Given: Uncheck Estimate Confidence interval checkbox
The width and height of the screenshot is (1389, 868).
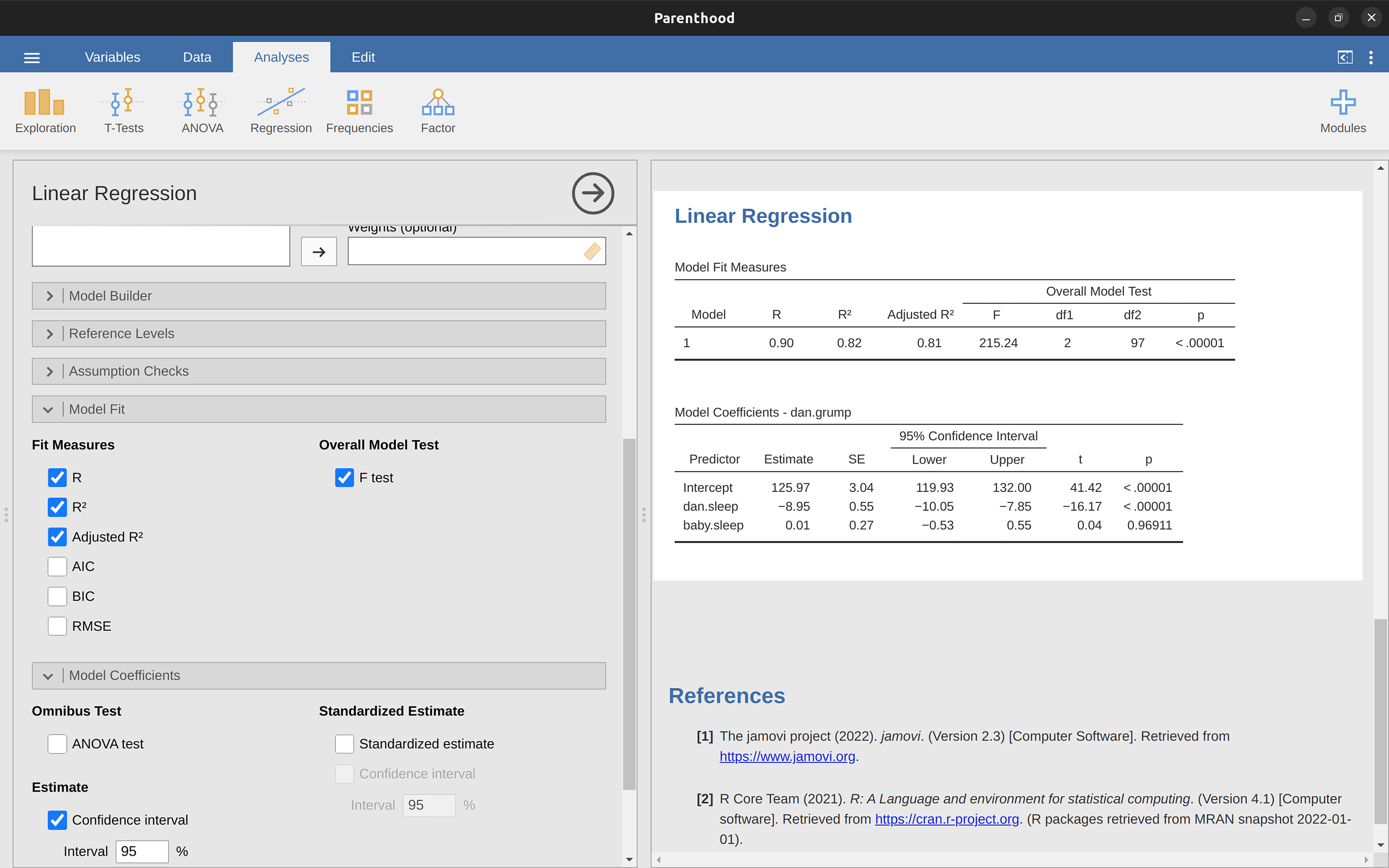Looking at the screenshot, I should [57, 820].
